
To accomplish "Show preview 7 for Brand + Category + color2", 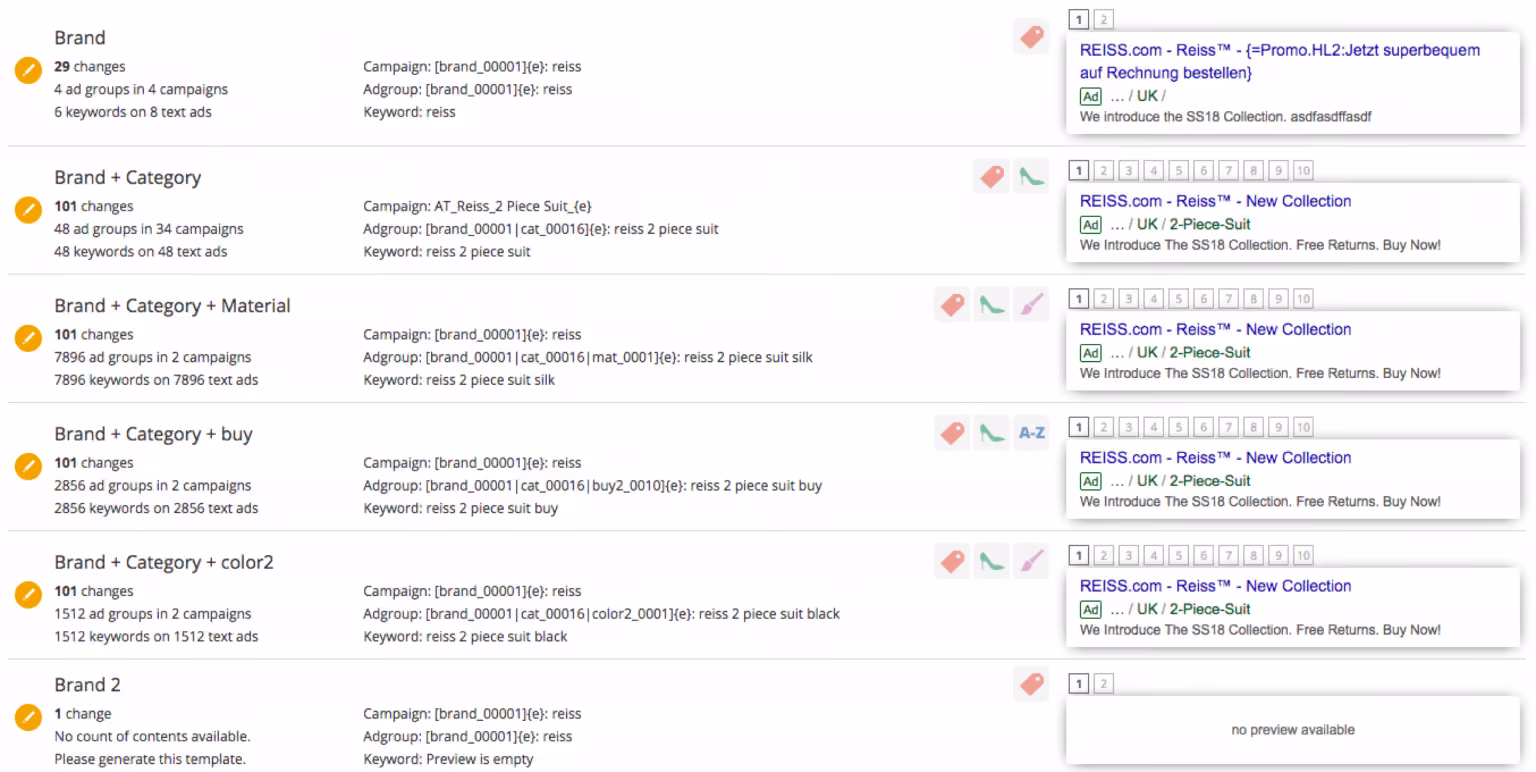I will tap(1228, 555).
